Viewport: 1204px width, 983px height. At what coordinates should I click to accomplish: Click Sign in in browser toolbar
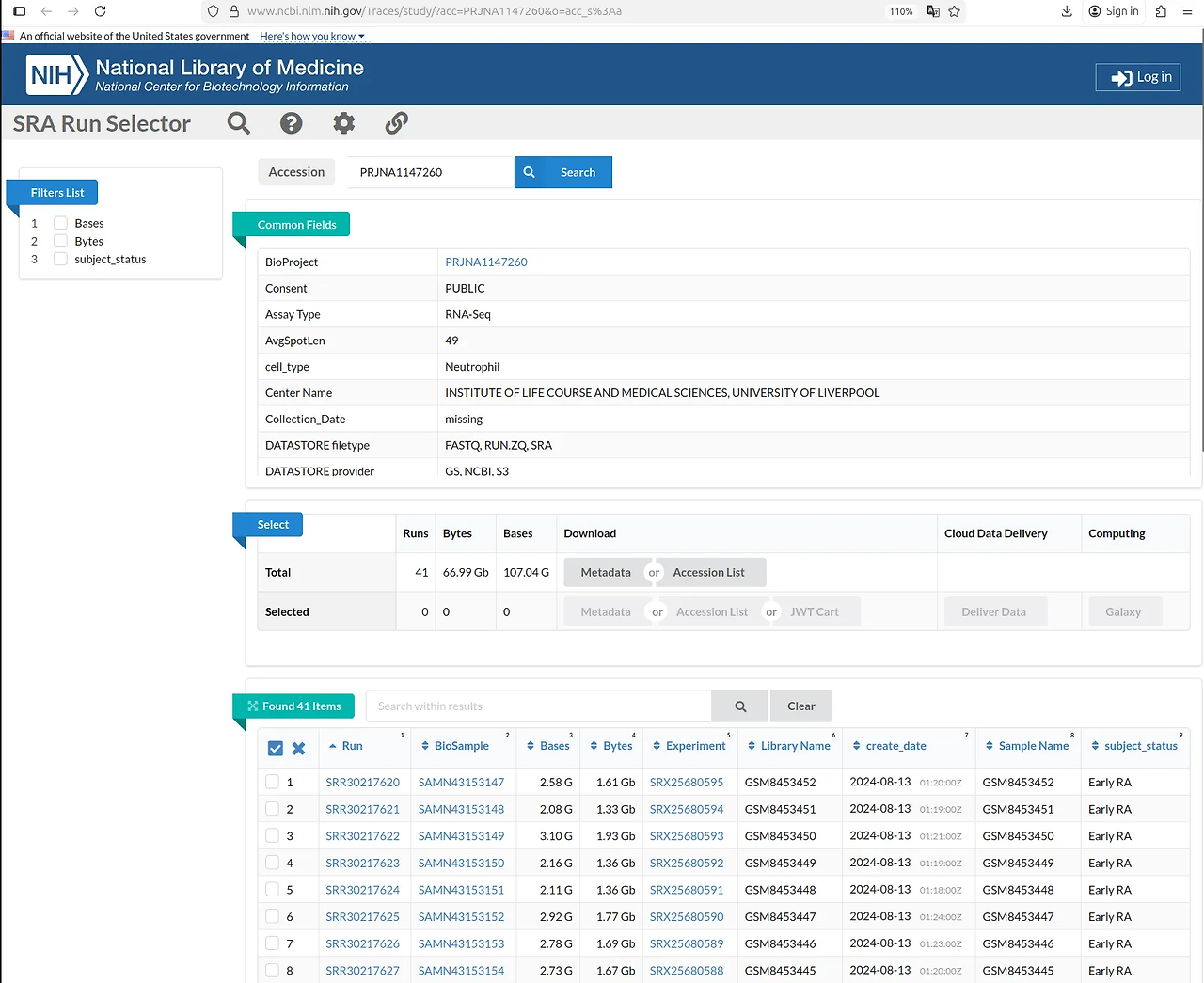pyautogui.click(x=1114, y=11)
